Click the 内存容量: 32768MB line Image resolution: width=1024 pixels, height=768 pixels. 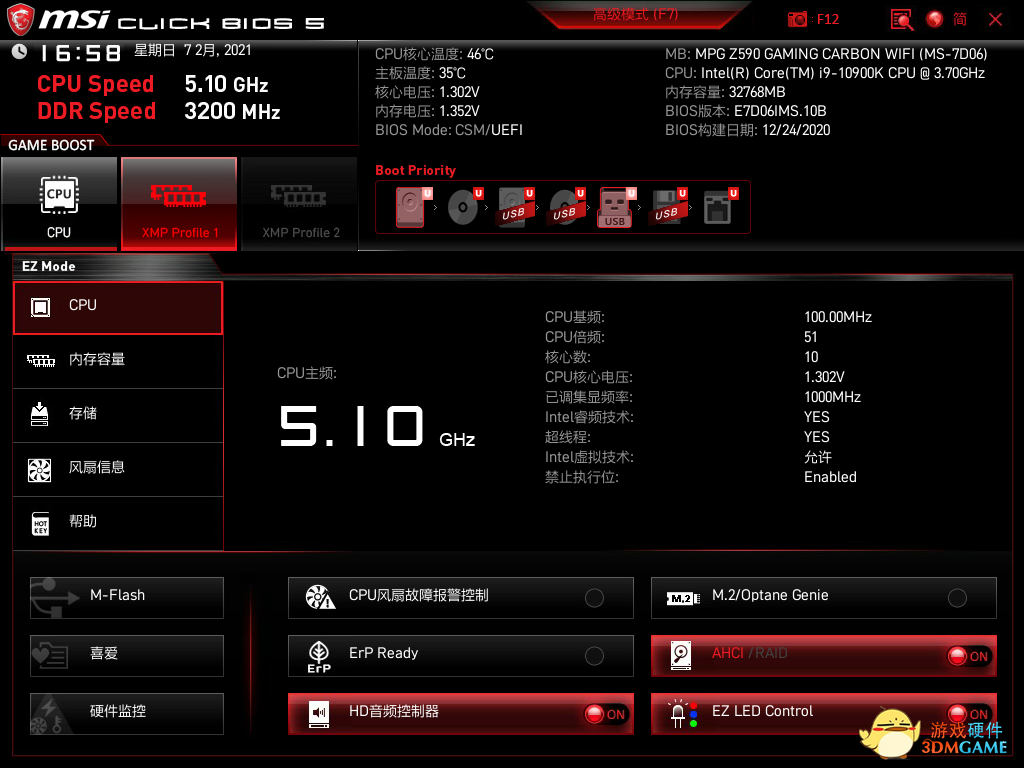[x=725, y=92]
